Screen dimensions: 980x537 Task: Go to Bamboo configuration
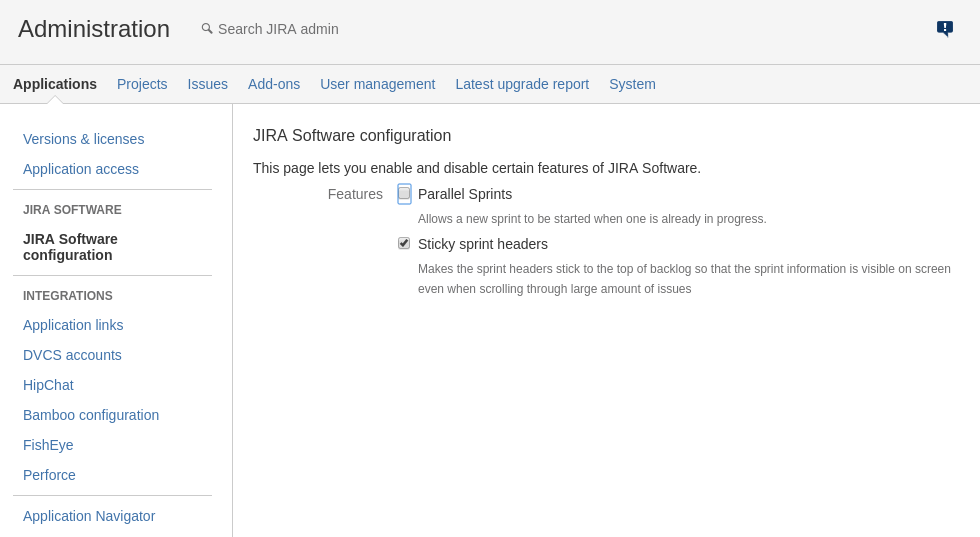91,415
